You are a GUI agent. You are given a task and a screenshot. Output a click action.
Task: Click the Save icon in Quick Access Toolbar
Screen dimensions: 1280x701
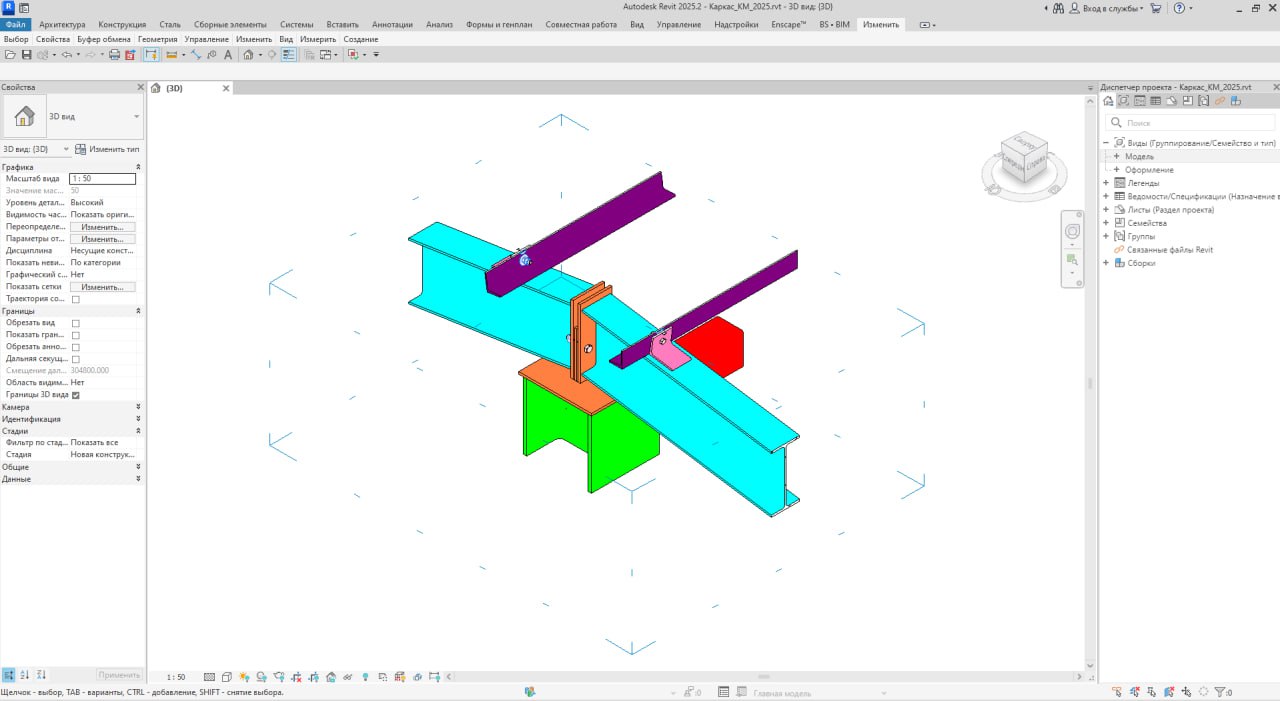point(26,55)
